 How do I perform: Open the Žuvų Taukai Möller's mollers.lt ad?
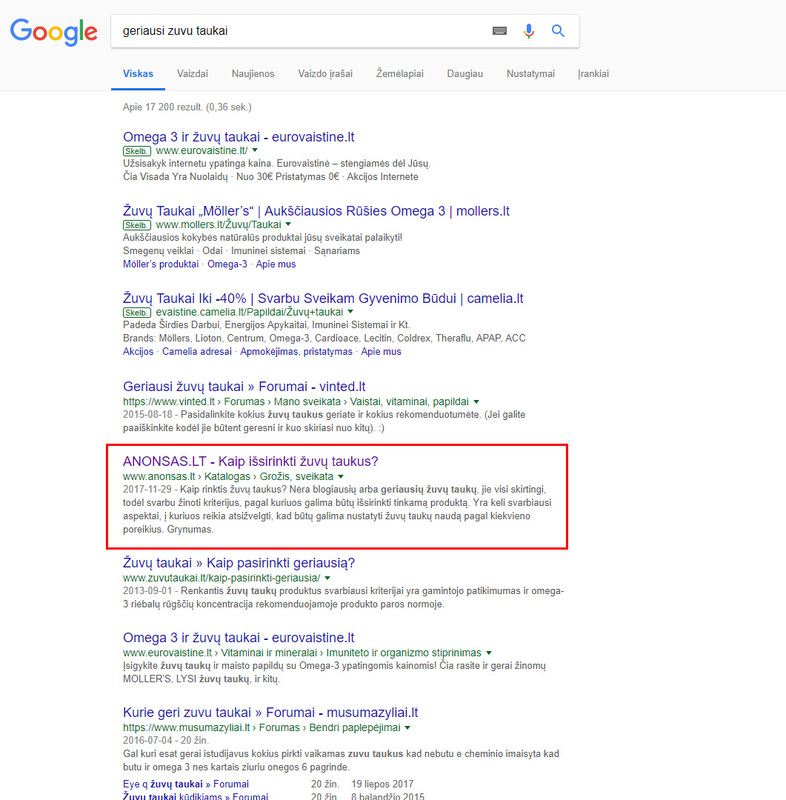[316, 211]
